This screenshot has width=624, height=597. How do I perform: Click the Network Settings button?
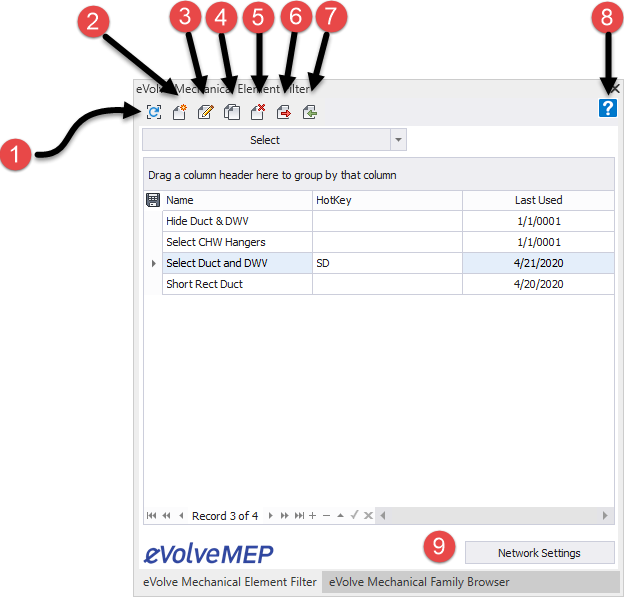point(540,553)
